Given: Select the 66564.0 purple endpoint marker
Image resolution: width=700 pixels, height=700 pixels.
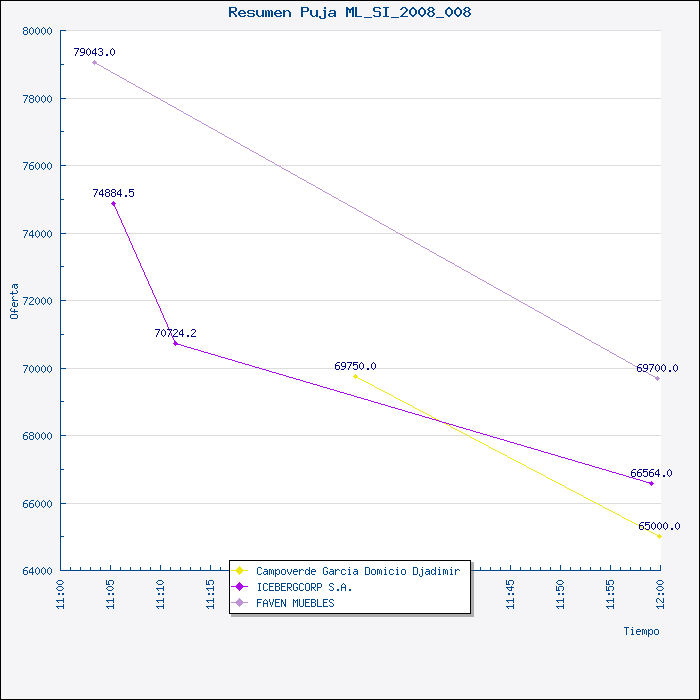Looking at the screenshot, I should coord(651,483).
